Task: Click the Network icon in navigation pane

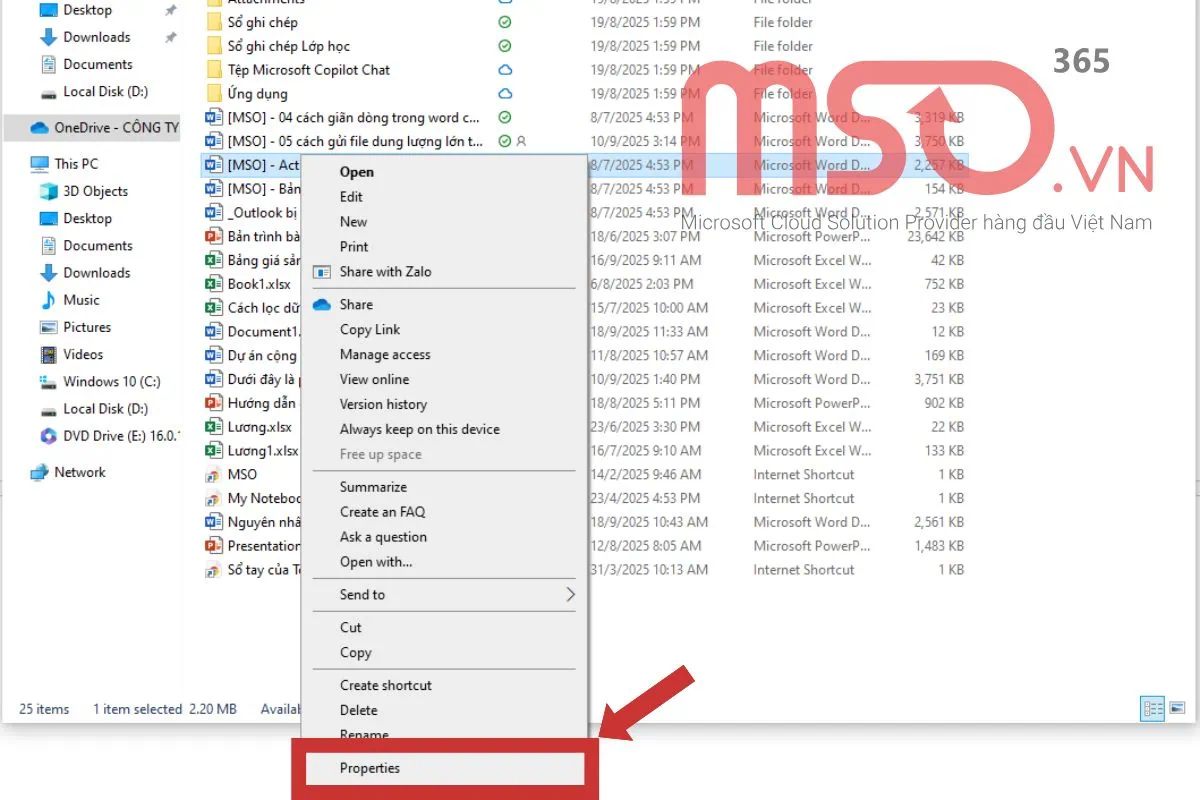Action: pyautogui.click(x=39, y=473)
